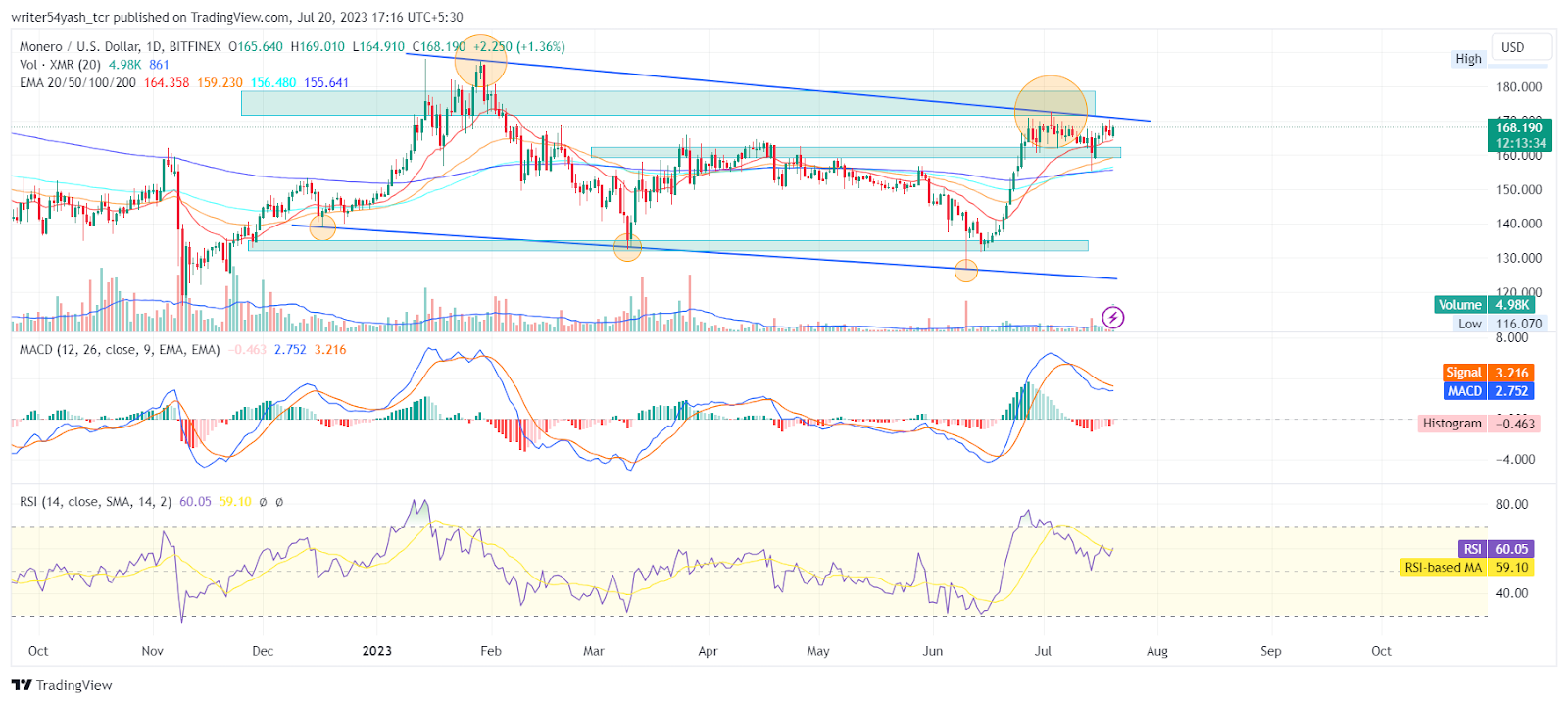Click the 150.000 price axis value
The image size is (1568, 704).
click(x=1519, y=190)
